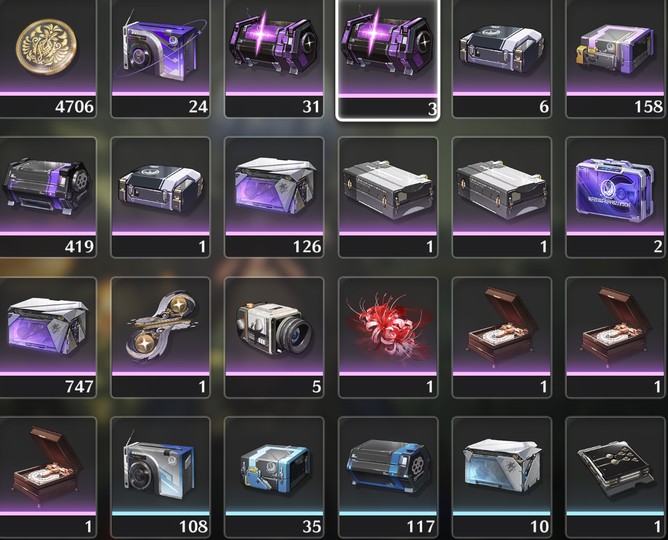The image size is (668, 540).
Task: Select the vintage camera item showing 5
Action: [274, 338]
